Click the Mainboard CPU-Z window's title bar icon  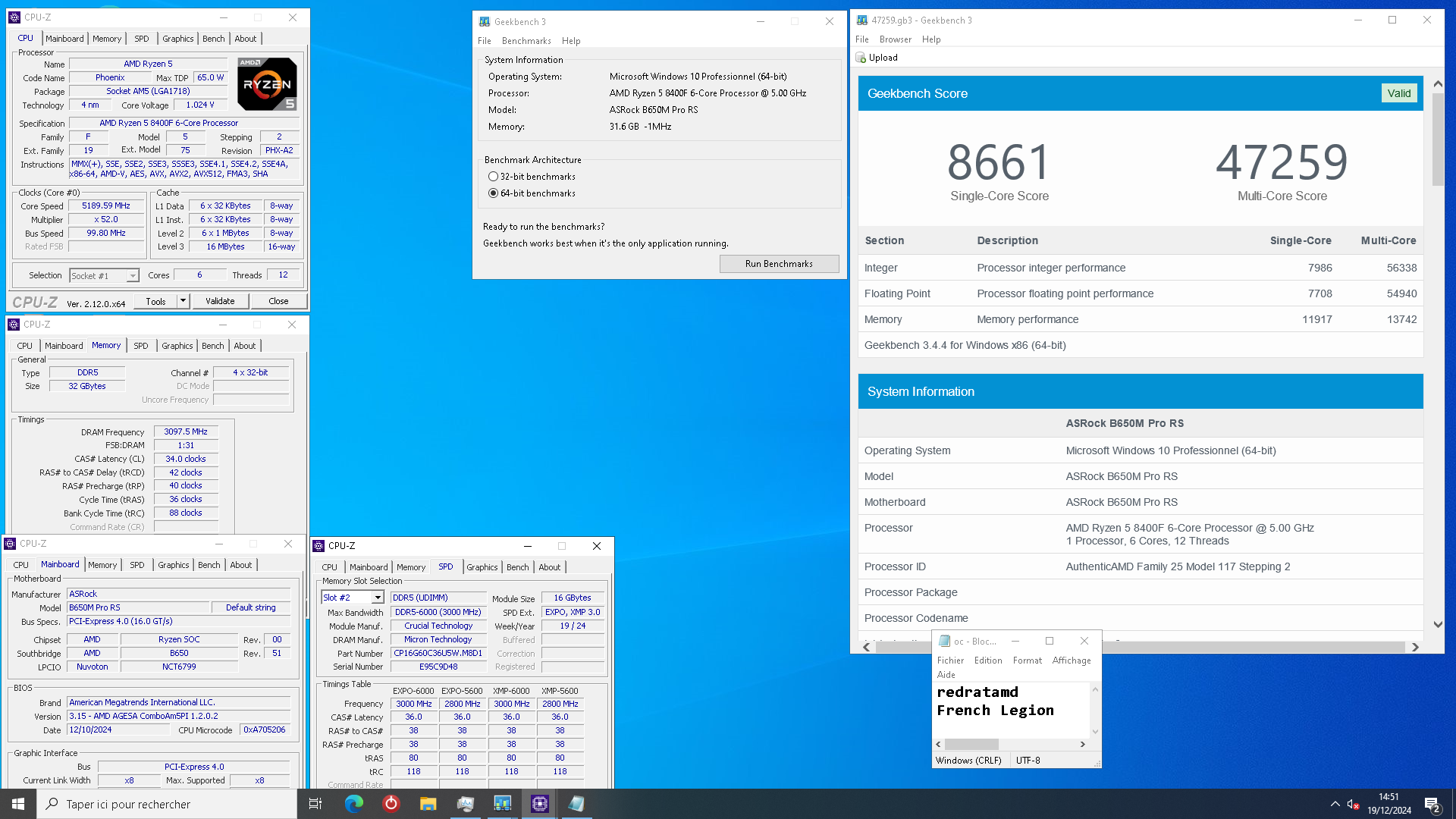(x=10, y=544)
